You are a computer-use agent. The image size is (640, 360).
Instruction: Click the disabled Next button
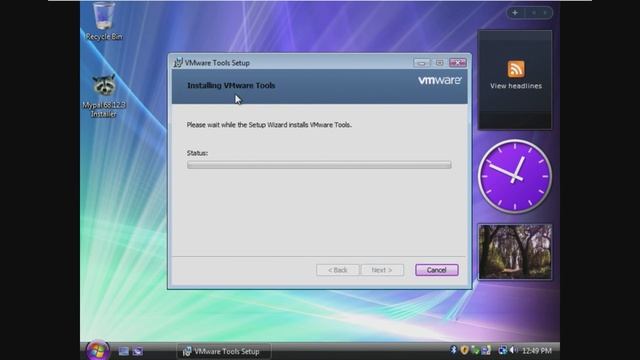pos(382,270)
